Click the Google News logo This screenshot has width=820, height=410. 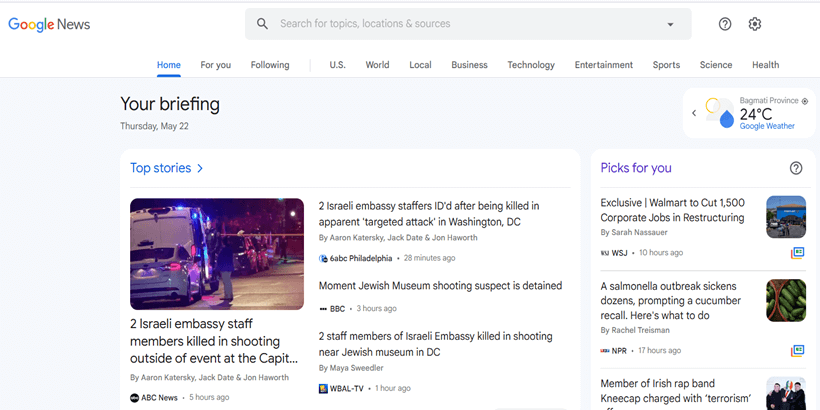click(49, 24)
